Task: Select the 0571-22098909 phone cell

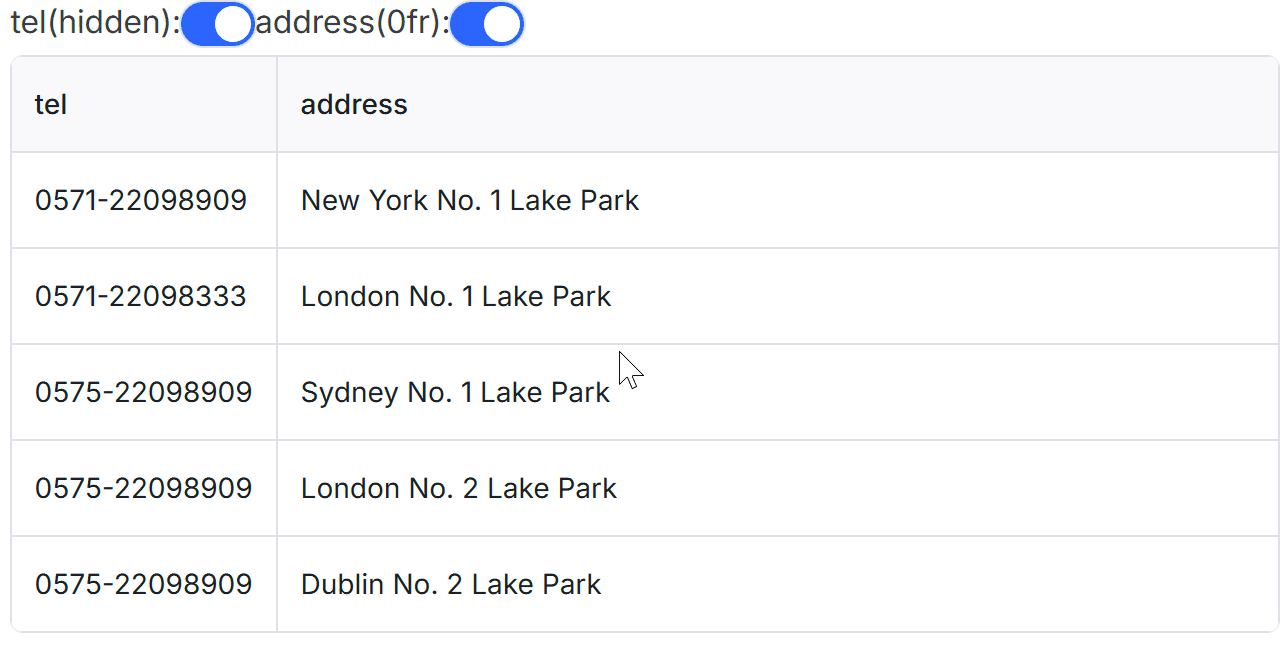Action: (141, 200)
